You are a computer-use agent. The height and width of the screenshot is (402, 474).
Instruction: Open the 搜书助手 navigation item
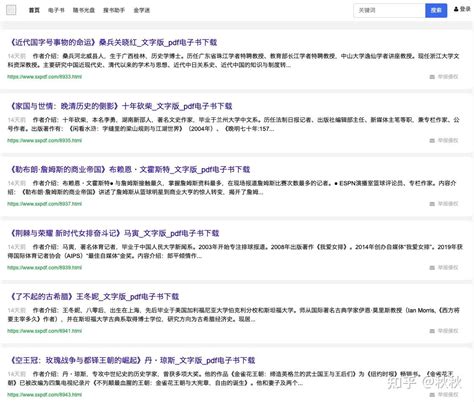[x=114, y=10]
